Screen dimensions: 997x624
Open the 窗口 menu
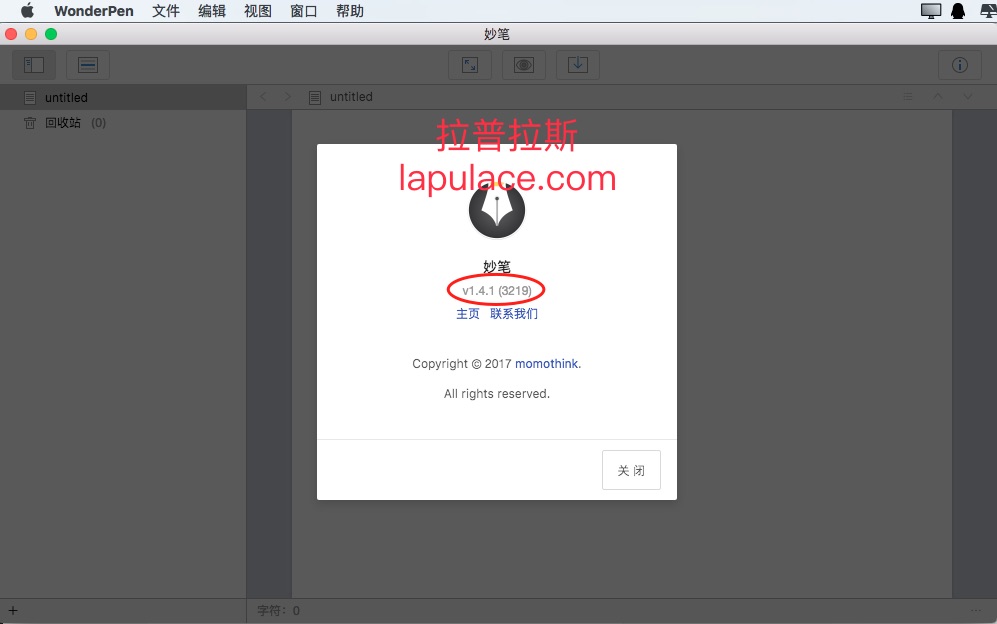pos(303,11)
